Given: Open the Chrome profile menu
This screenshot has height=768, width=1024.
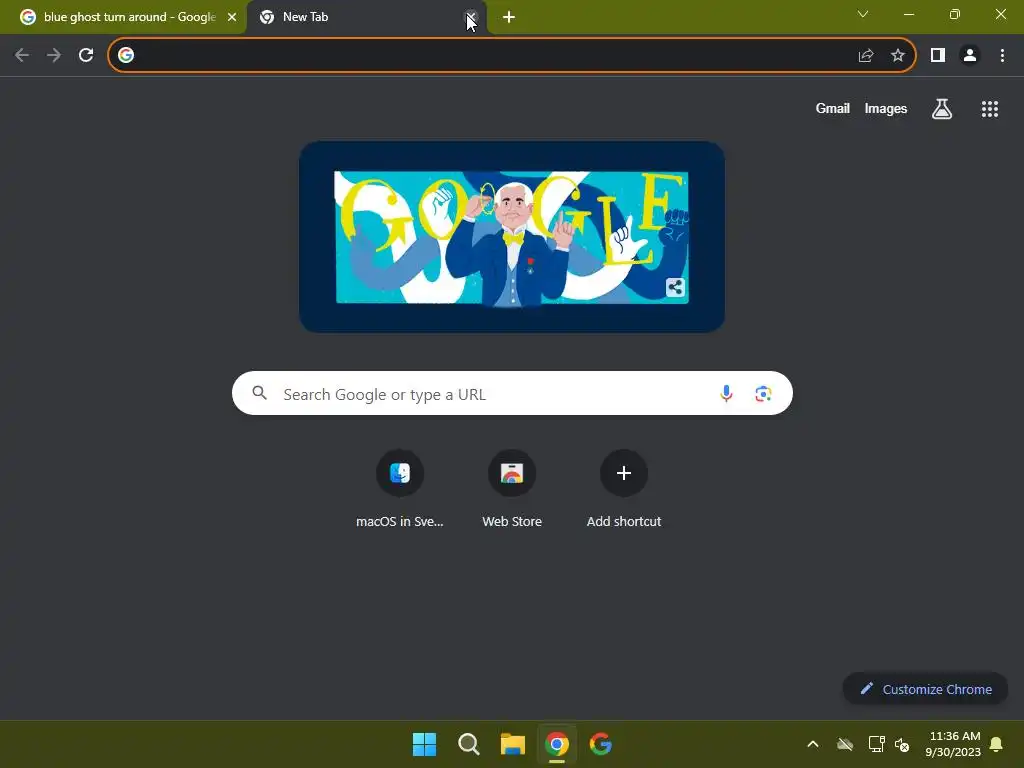Looking at the screenshot, I should coord(970,56).
